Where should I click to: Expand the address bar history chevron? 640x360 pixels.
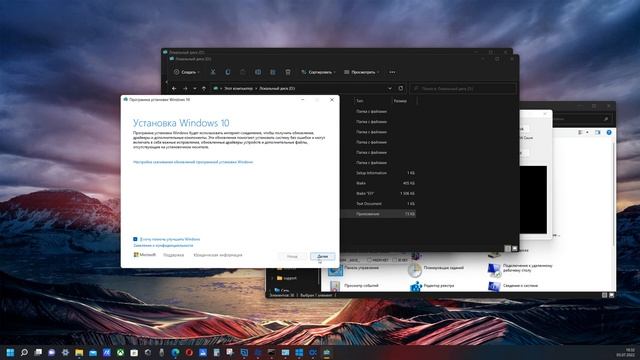(390, 89)
